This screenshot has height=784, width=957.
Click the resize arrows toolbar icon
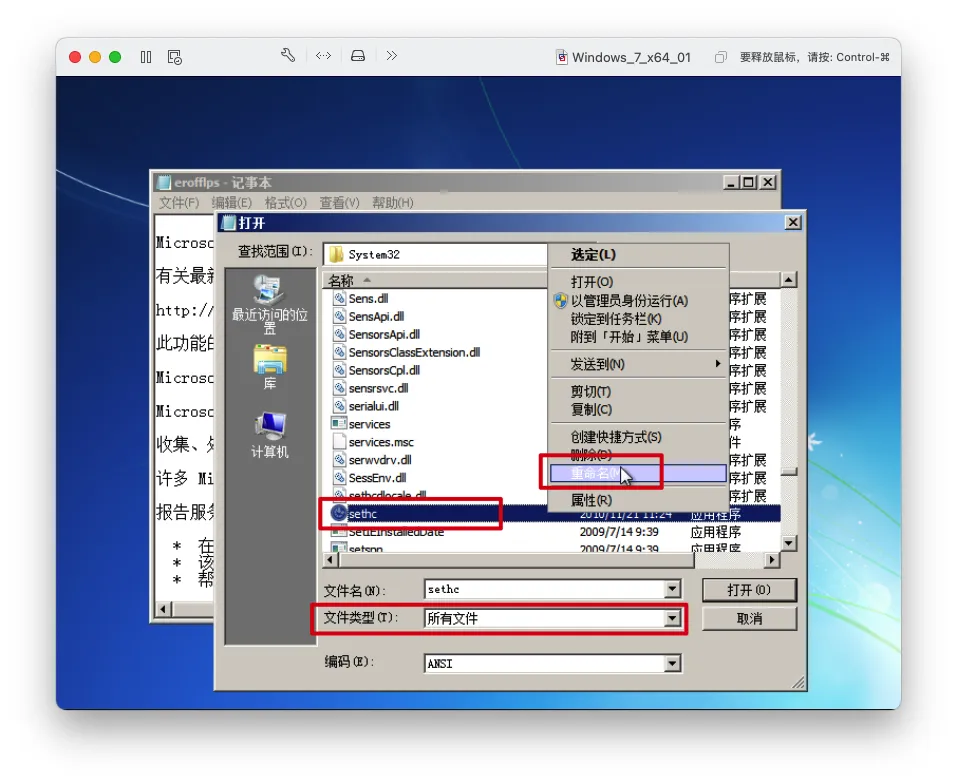pos(323,56)
